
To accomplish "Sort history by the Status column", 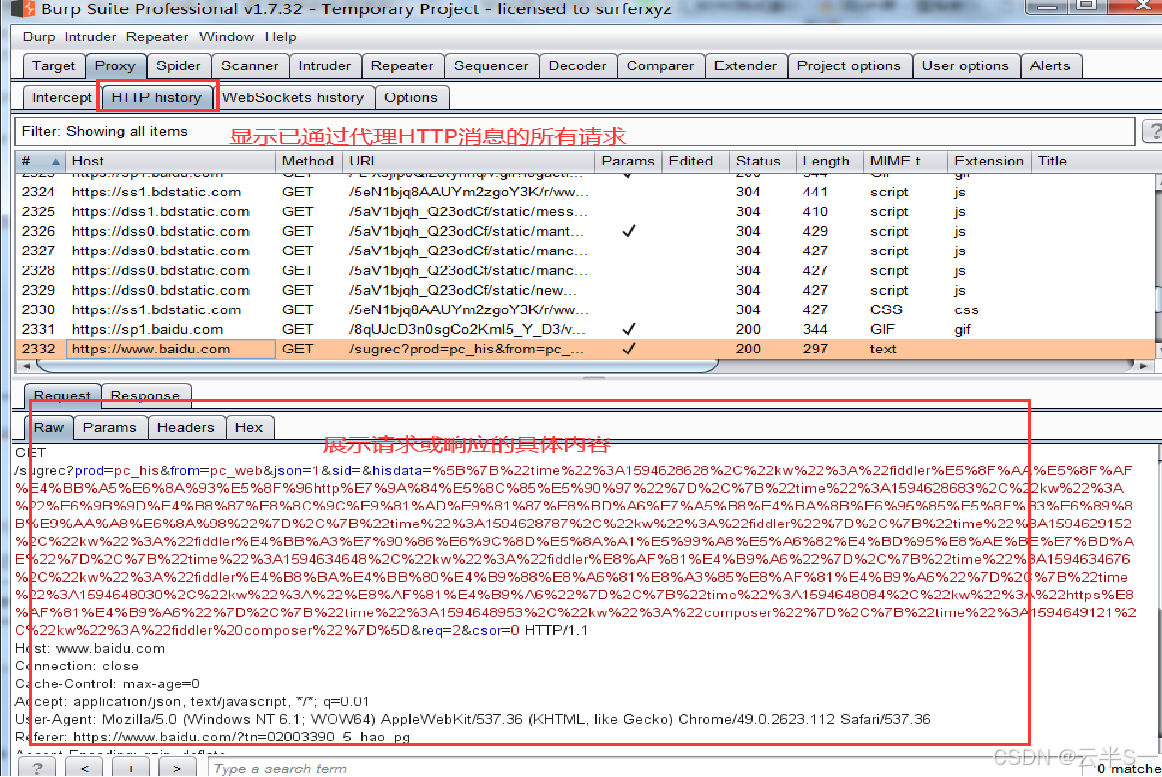I will pyautogui.click(x=762, y=161).
